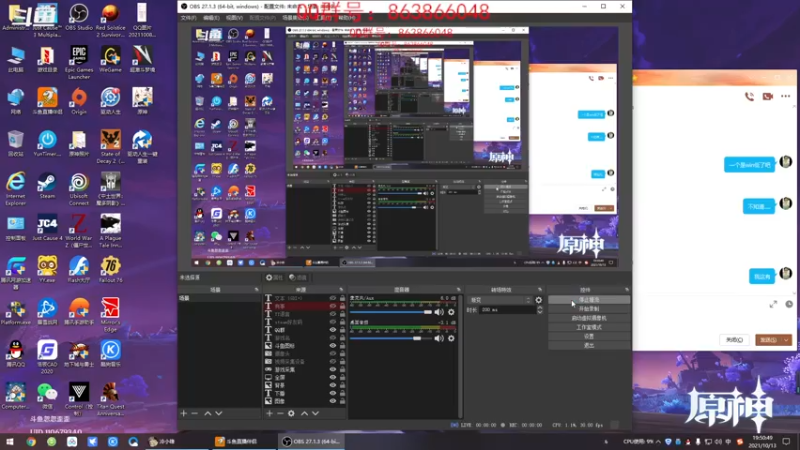This screenshot has width=800, height=450.
Task: Remove selected source with minus icon
Action: tap(280, 413)
